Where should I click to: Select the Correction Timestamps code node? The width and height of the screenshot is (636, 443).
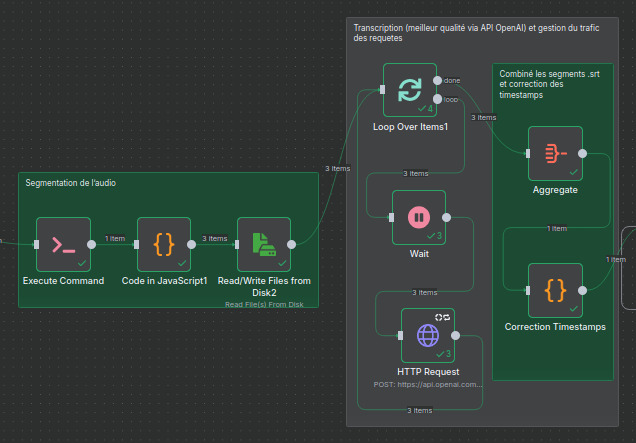(x=554, y=290)
